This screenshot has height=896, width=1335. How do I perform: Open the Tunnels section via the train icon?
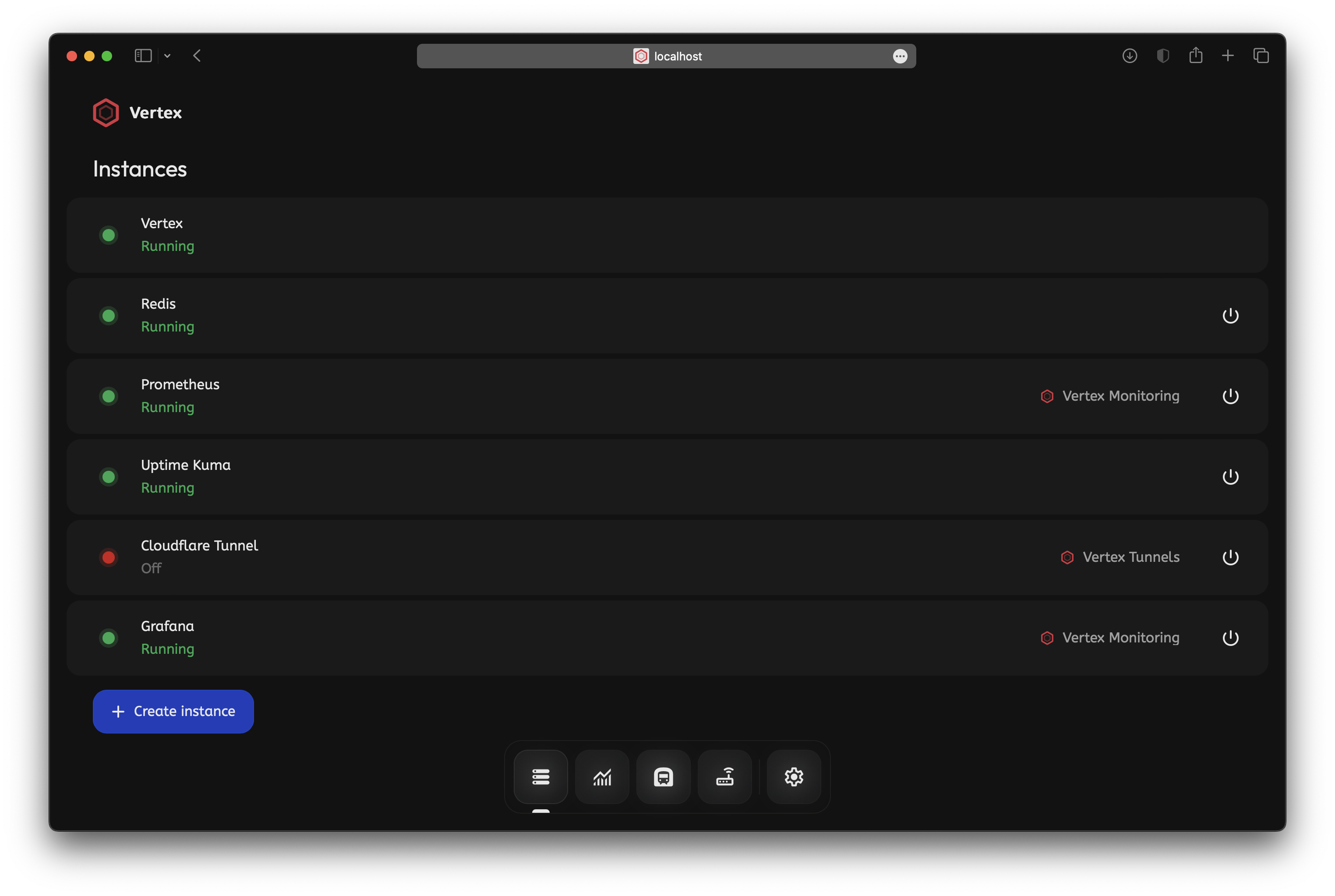pos(663,777)
